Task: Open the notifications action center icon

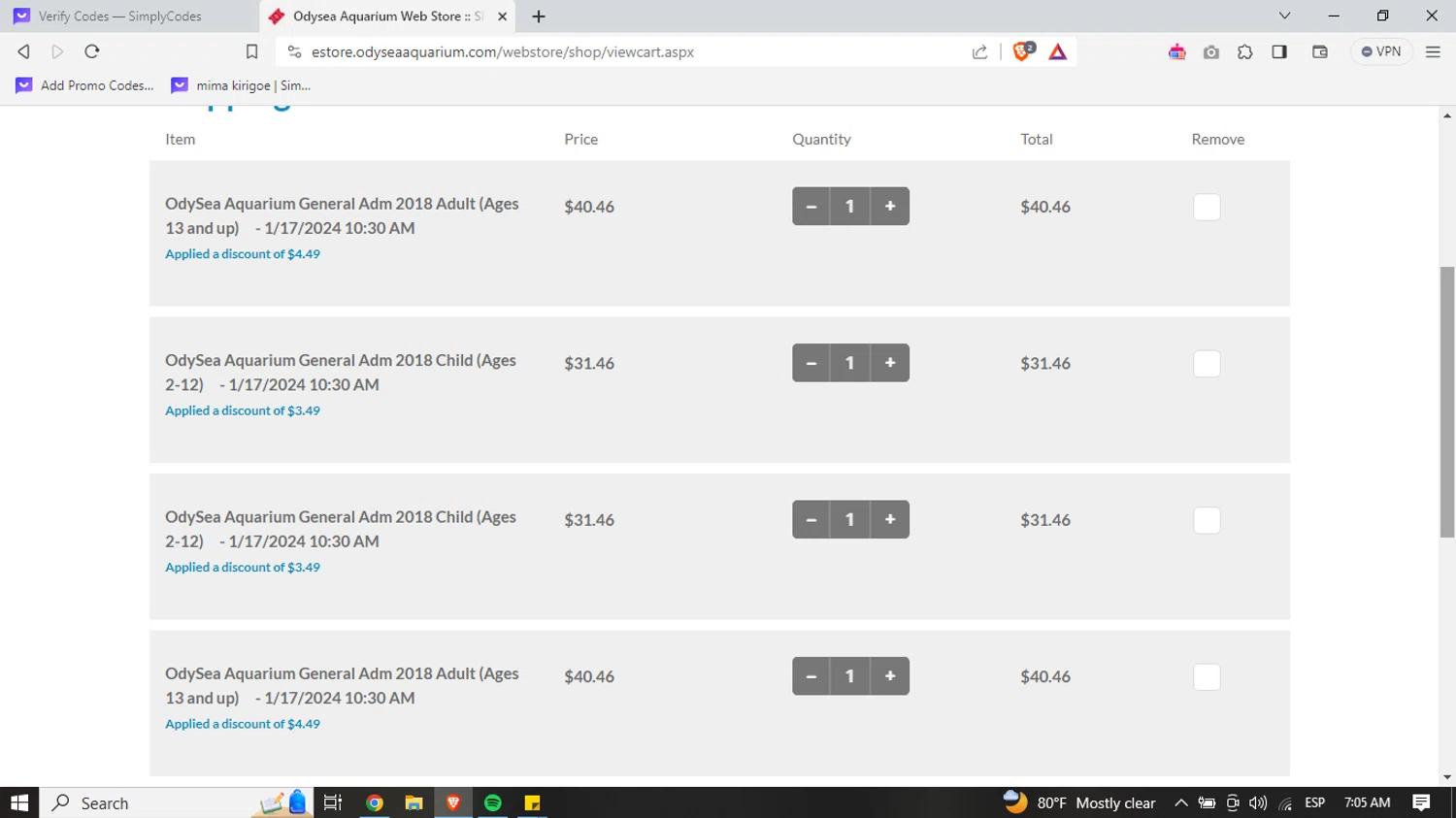Action: 1421,802
